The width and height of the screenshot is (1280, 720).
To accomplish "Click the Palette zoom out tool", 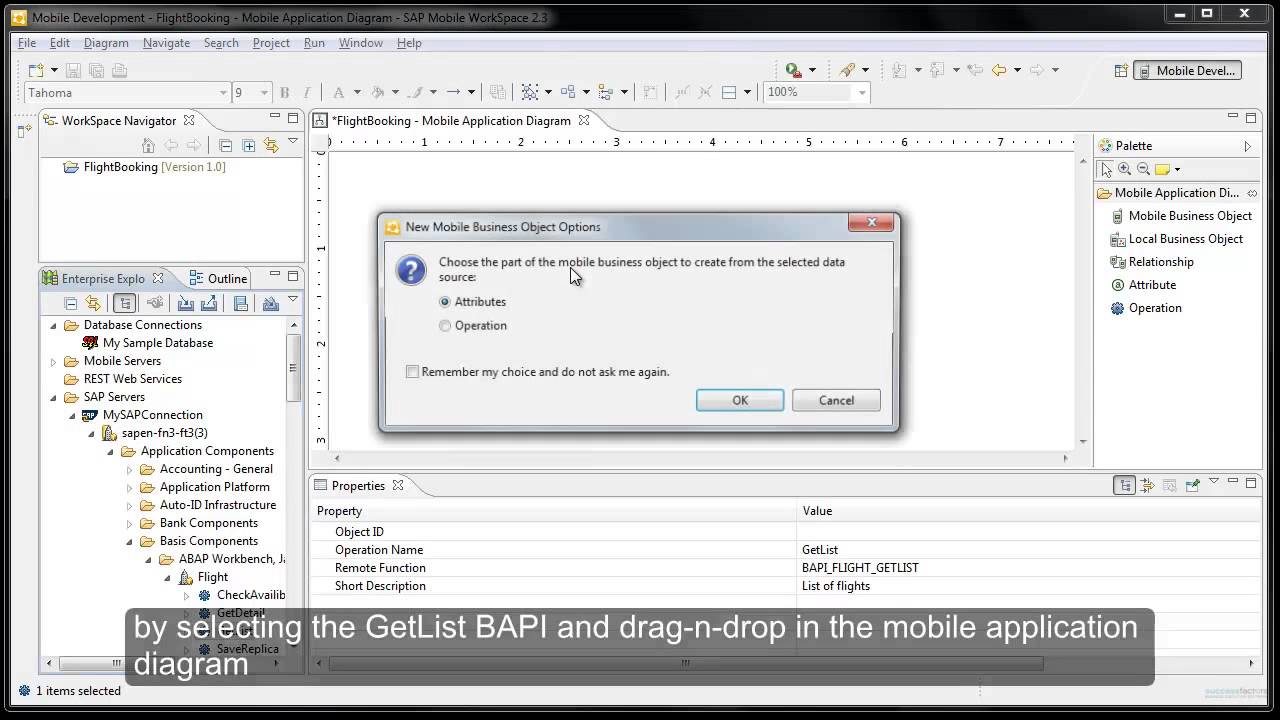I will pos(1143,169).
